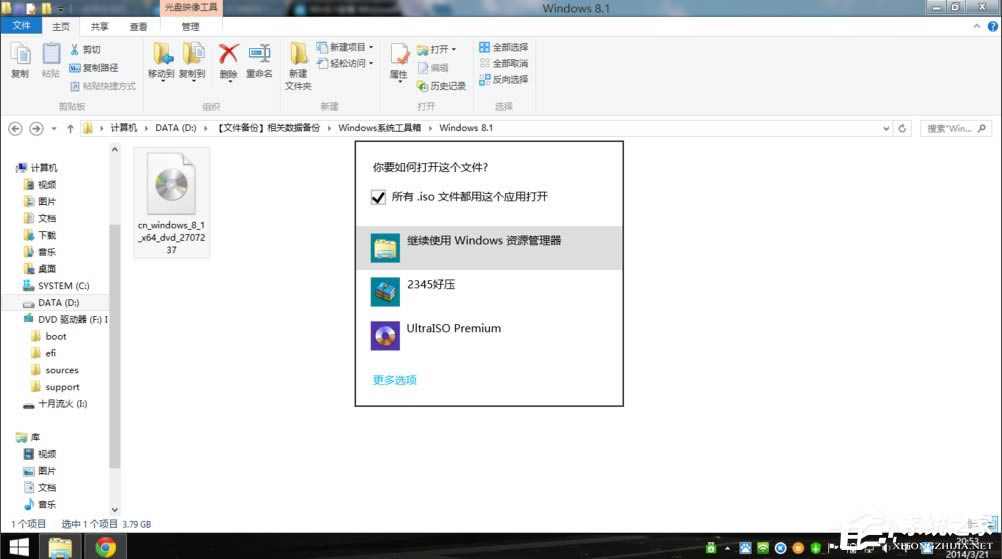This screenshot has width=1002, height=559.
Task: Select 桌面 in the navigation pane
Action: click(40, 269)
